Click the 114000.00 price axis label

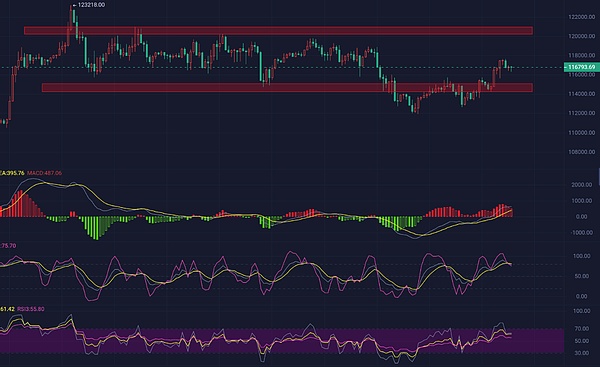point(582,94)
